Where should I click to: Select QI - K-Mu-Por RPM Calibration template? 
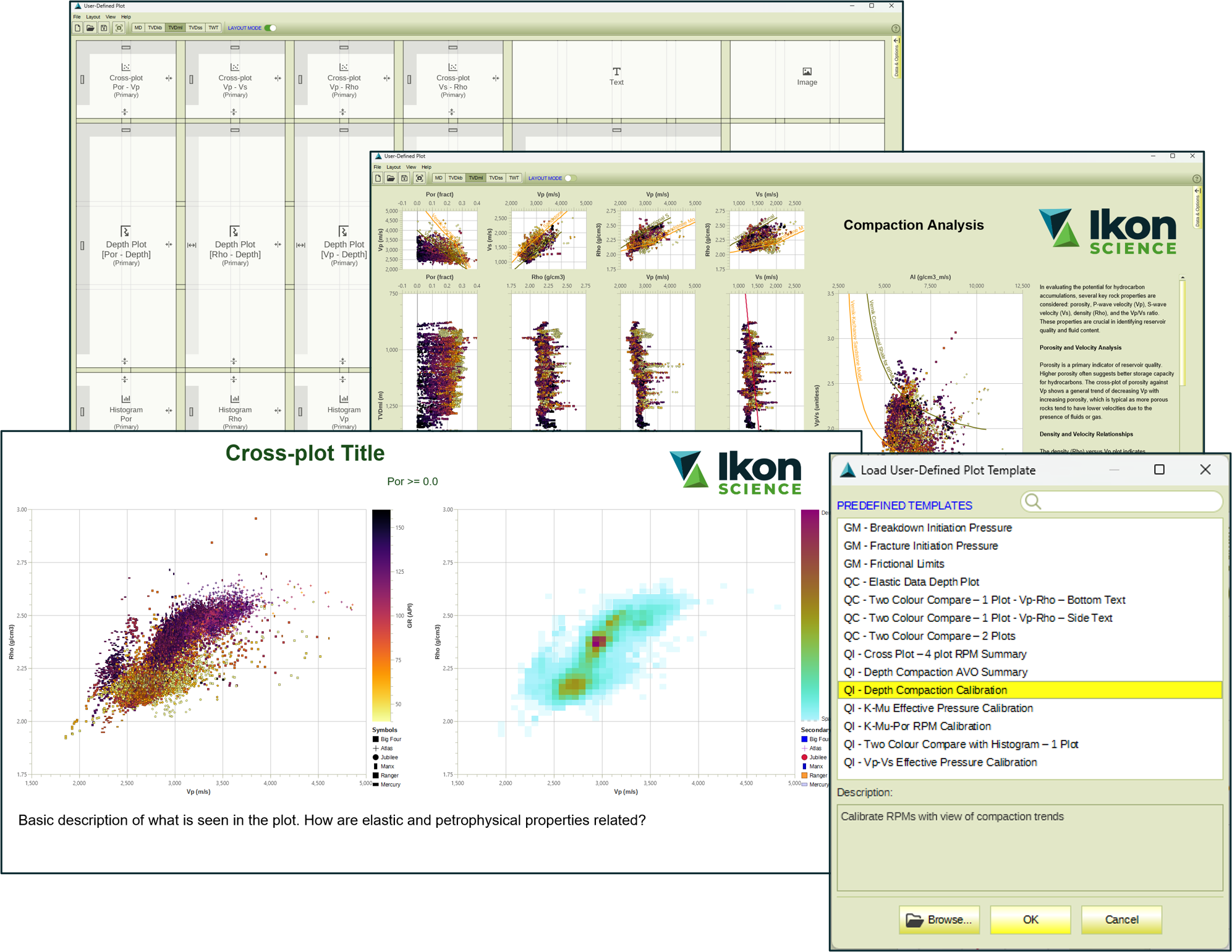(1030, 726)
